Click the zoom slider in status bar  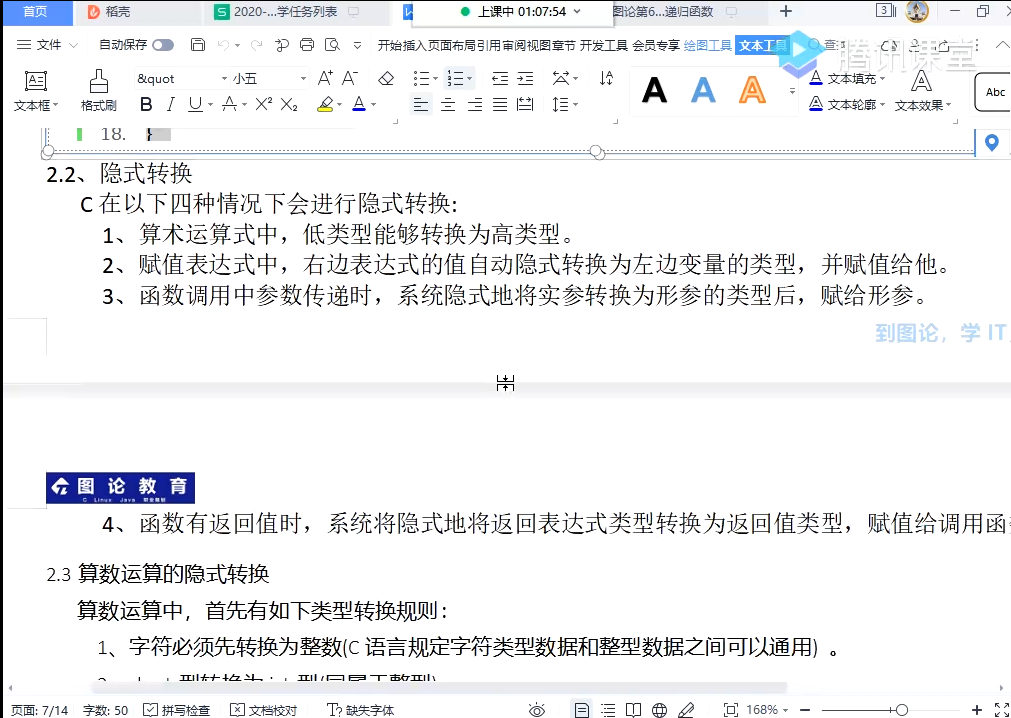[902, 710]
